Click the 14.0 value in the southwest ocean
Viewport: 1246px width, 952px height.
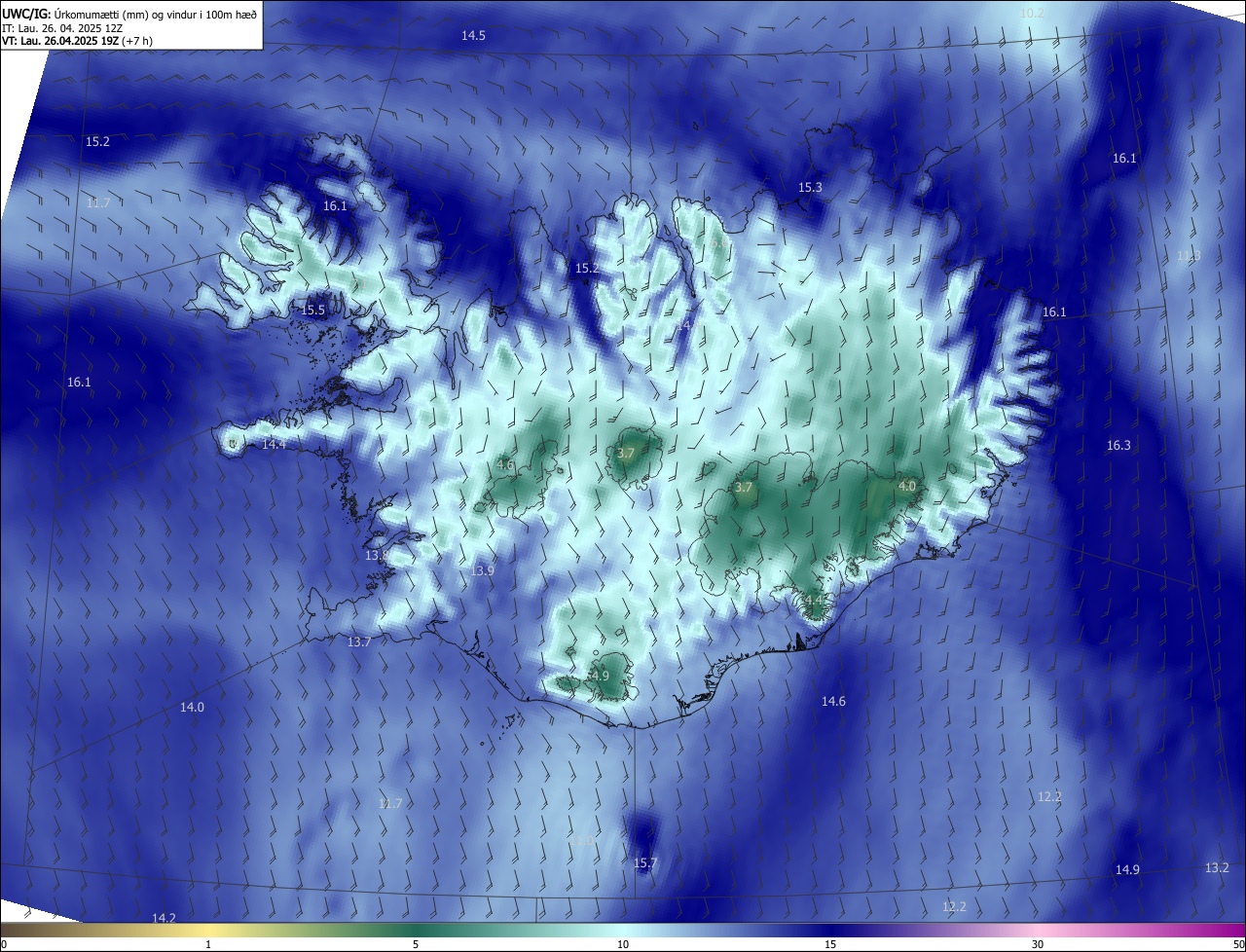pyautogui.click(x=192, y=707)
